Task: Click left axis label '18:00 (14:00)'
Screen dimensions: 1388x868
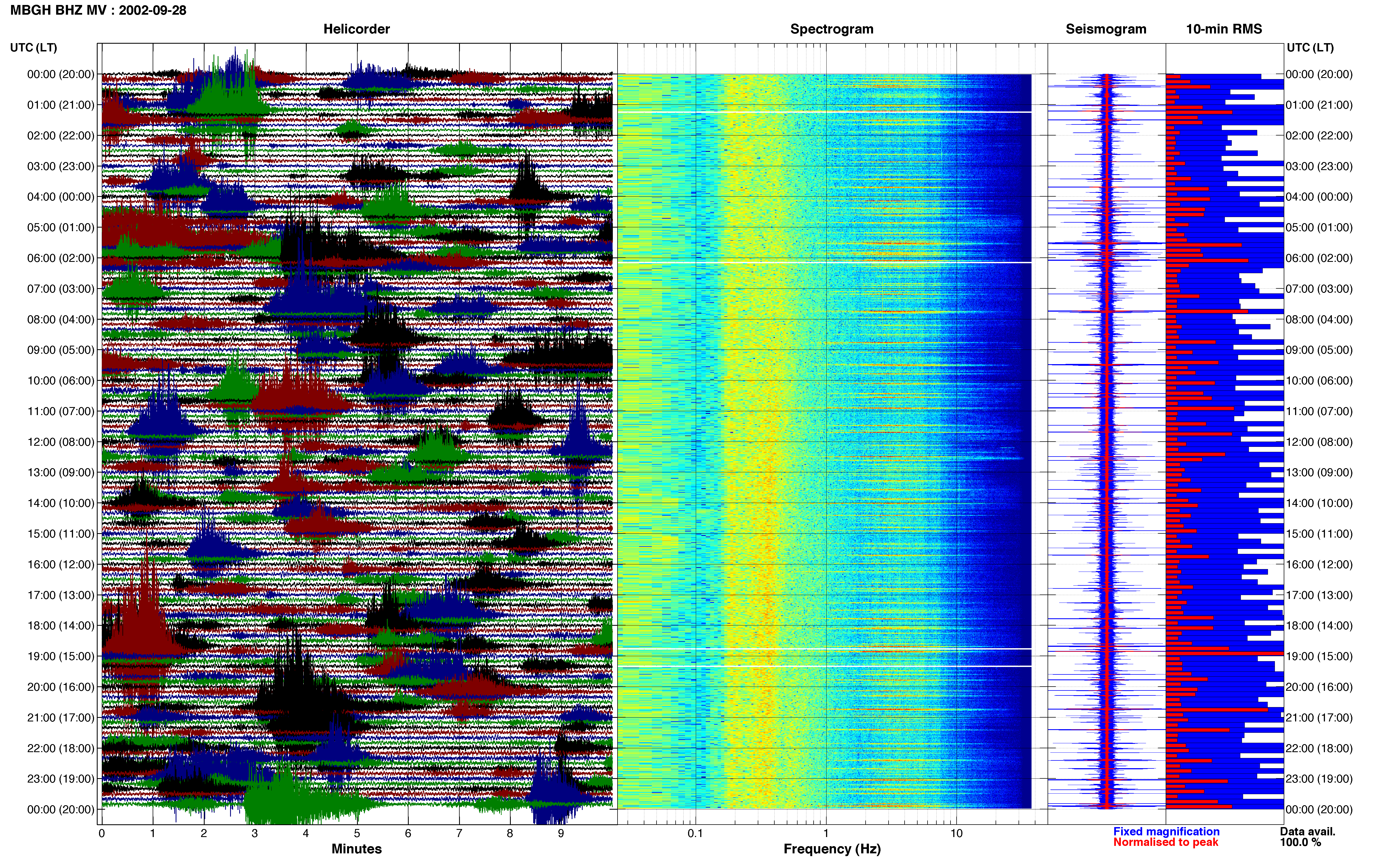Action: pyautogui.click(x=61, y=626)
